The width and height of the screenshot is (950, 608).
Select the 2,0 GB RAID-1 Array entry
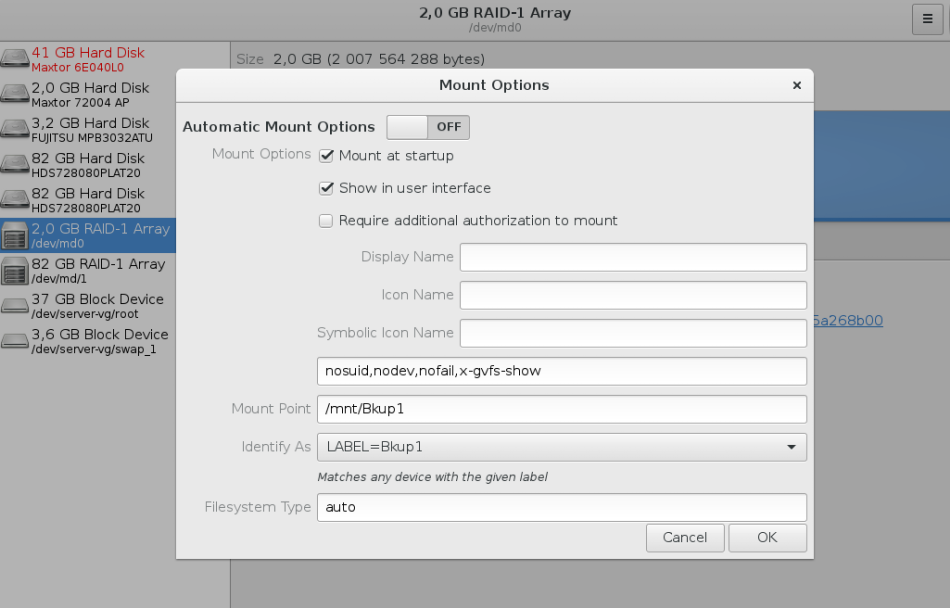pyautogui.click(x=88, y=236)
